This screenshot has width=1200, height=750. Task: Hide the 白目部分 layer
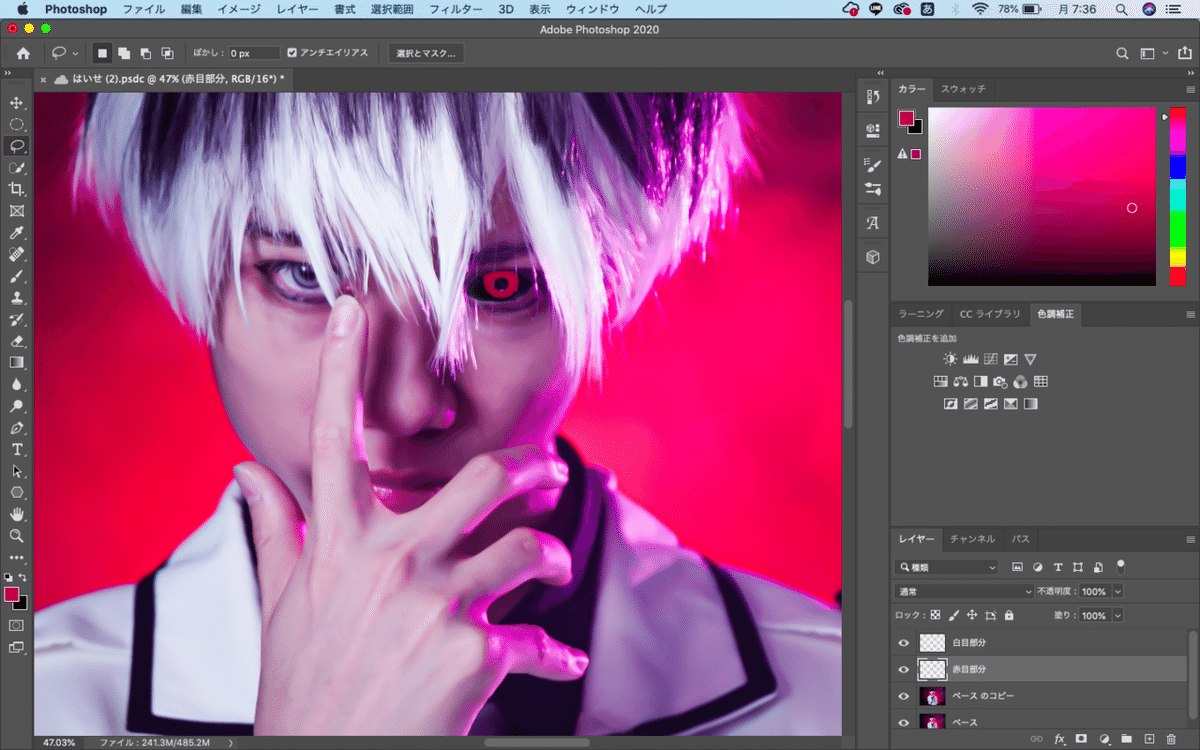click(904, 643)
